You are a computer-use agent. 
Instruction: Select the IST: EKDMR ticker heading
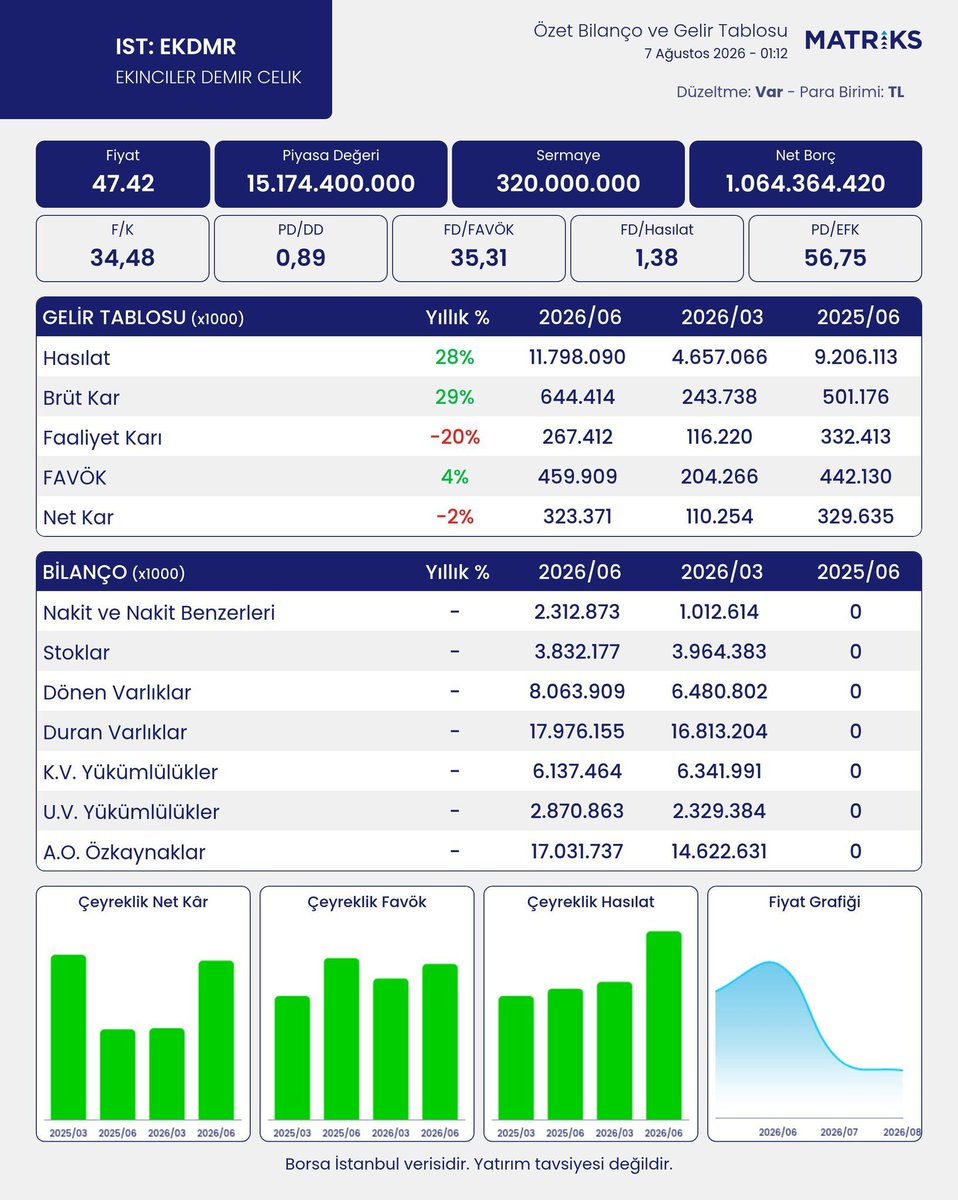(176, 47)
